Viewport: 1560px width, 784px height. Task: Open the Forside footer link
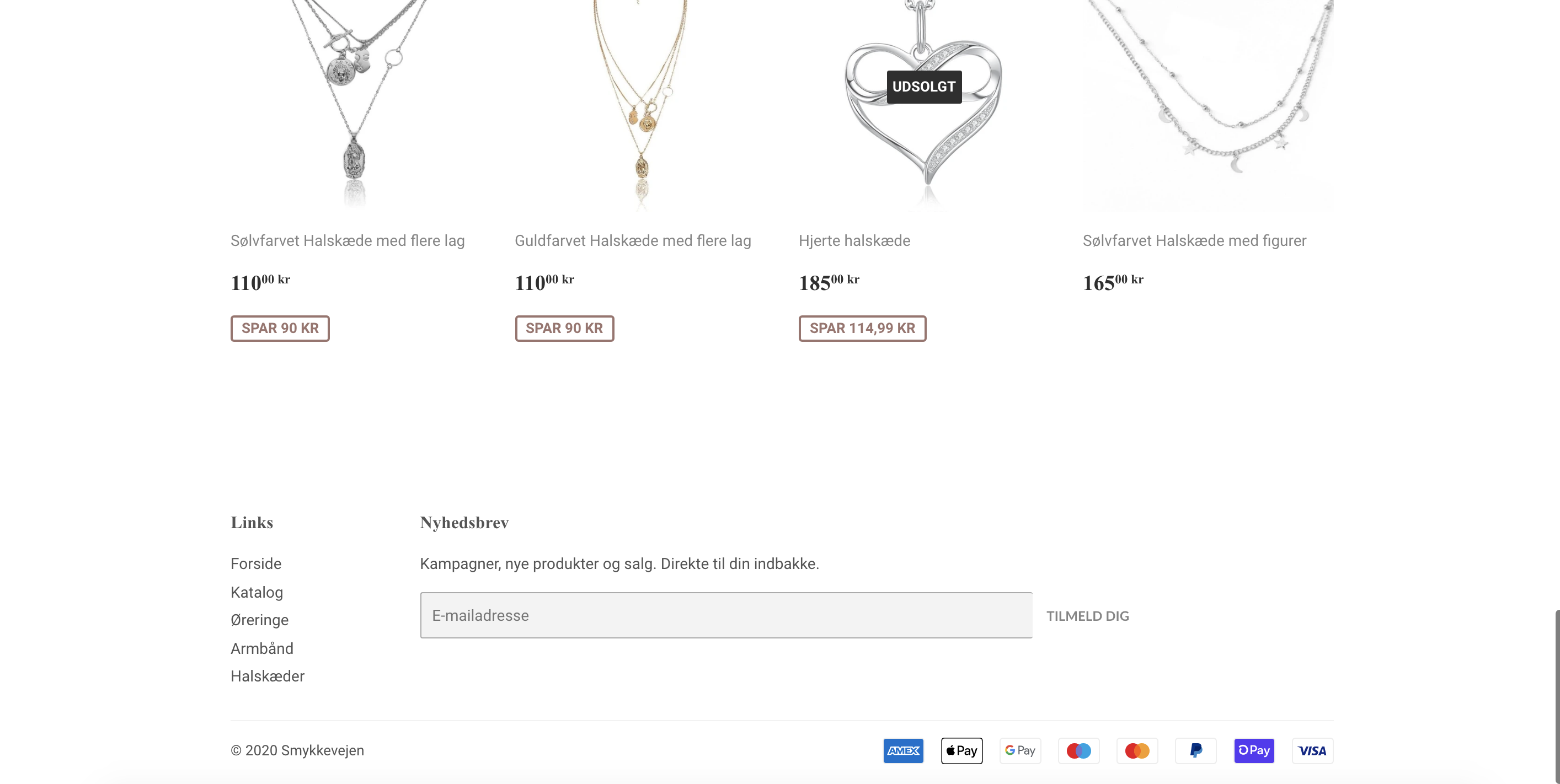click(255, 563)
